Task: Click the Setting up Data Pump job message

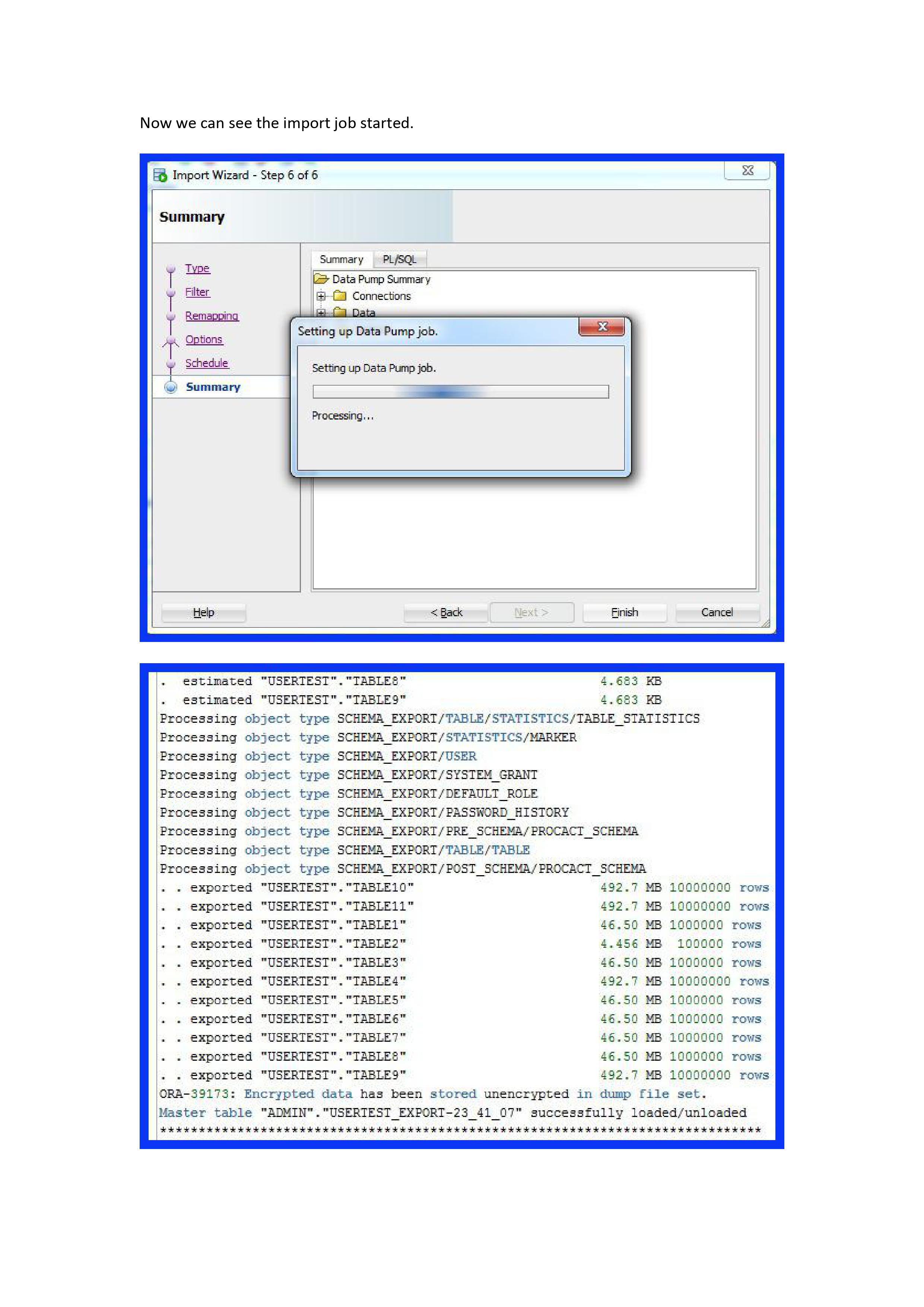Action: (374, 368)
